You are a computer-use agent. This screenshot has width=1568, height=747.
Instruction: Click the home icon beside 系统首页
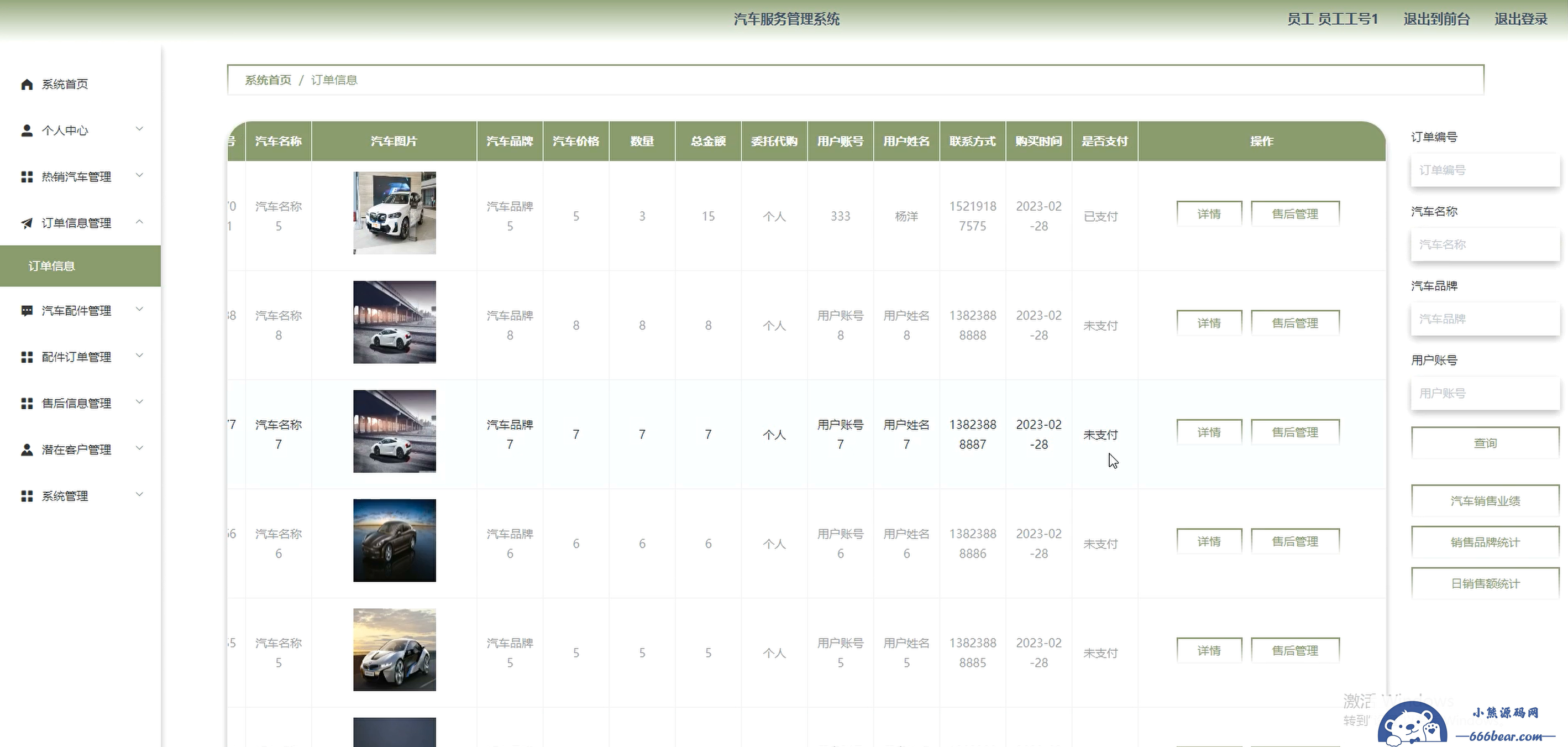point(27,84)
